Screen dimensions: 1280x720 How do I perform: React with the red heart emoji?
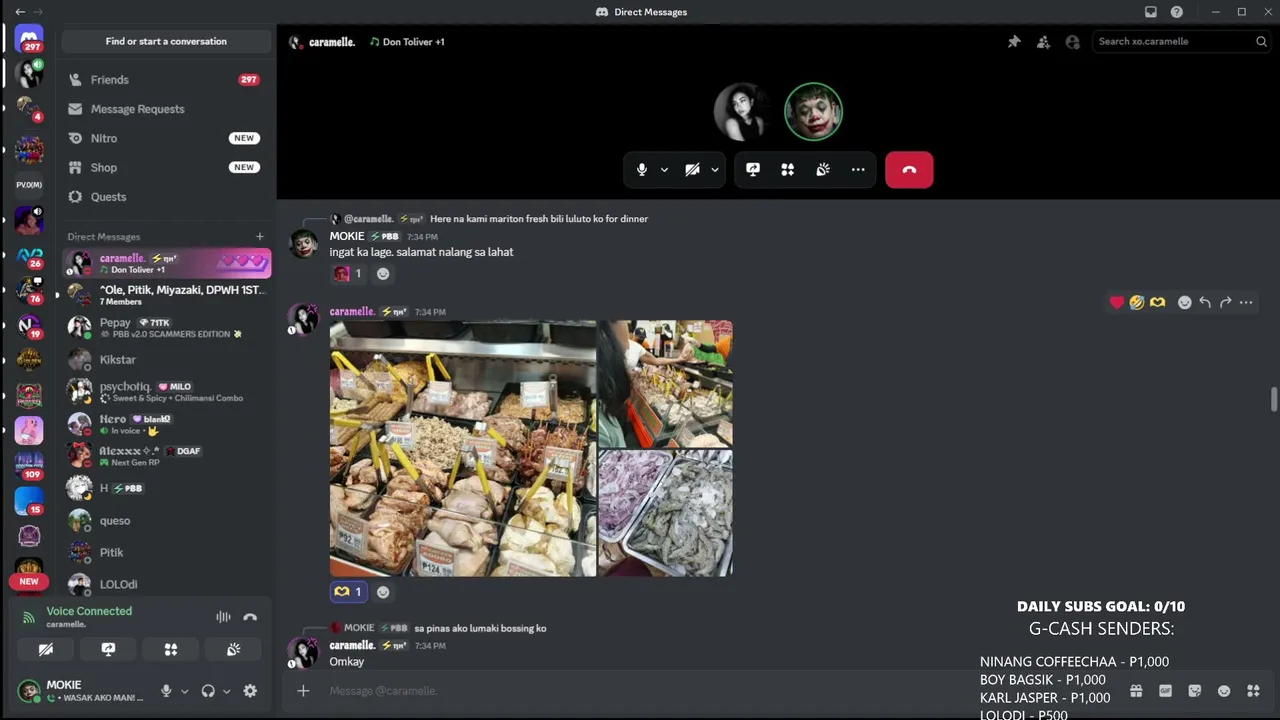(1117, 302)
